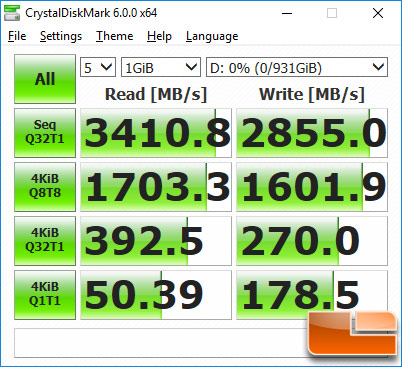The height and width of the screenshot is (367, 402).
Task: Start the 4KiB Q1T1 test
Action: 45,295
